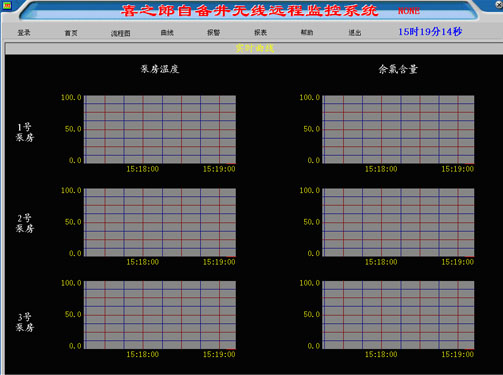Select 1号泵房 泵房湿度 trend chart

point(160,129)
